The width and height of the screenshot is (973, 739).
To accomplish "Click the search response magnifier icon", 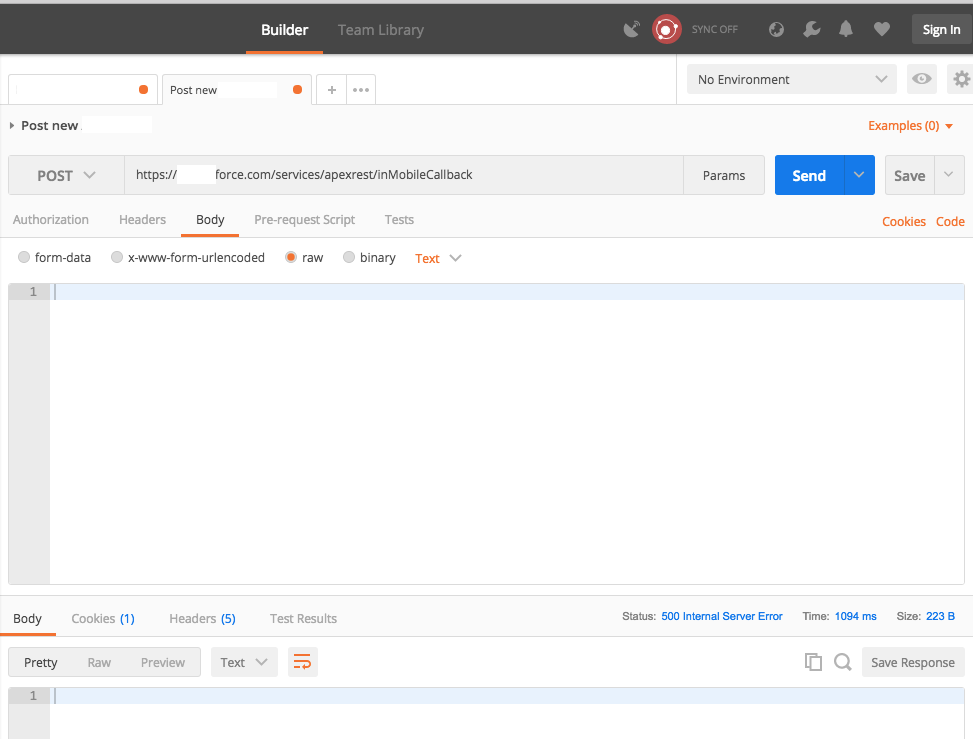I will click(x=843, y=661).
